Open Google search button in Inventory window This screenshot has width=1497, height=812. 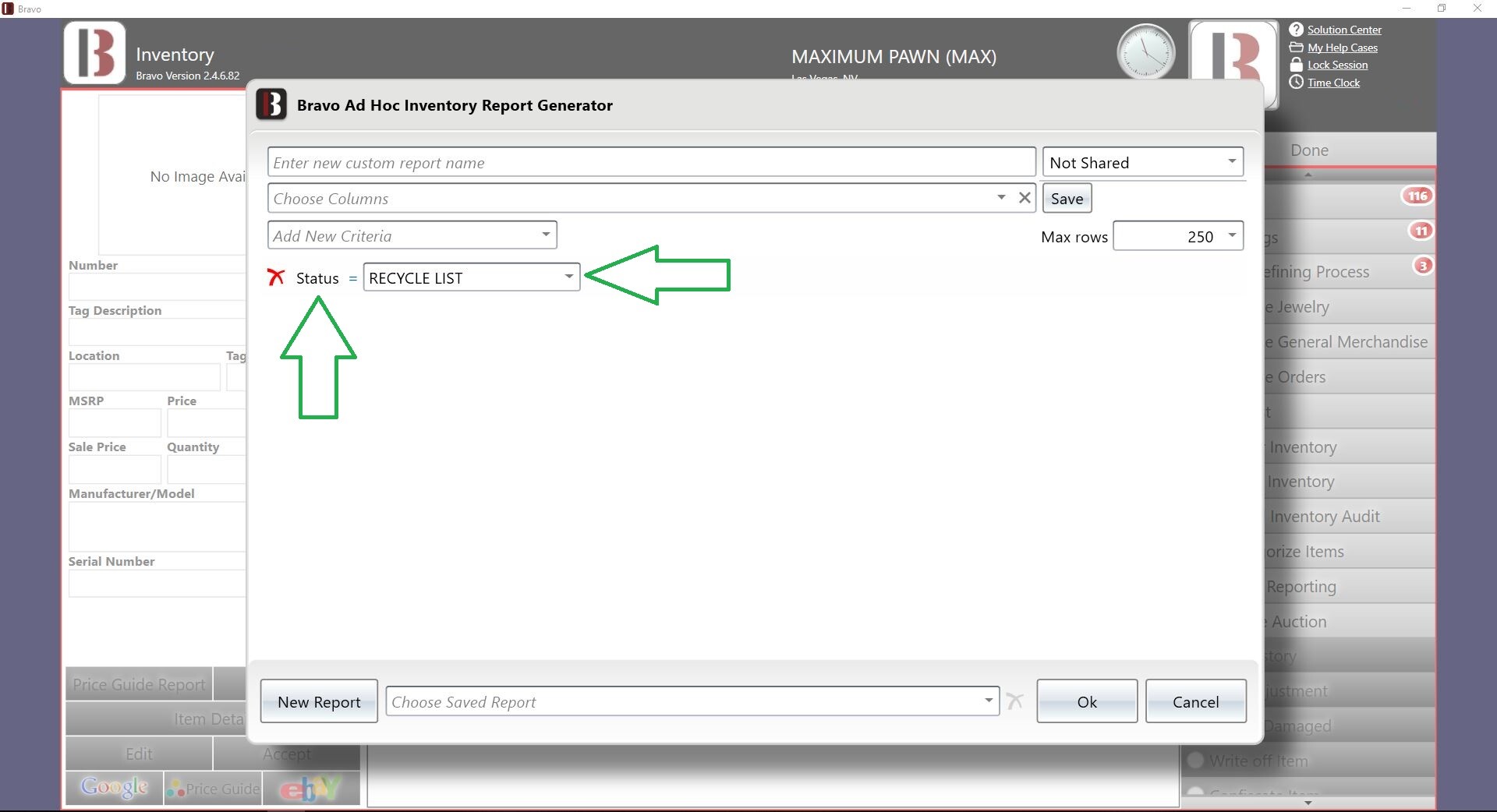(114, 788)
